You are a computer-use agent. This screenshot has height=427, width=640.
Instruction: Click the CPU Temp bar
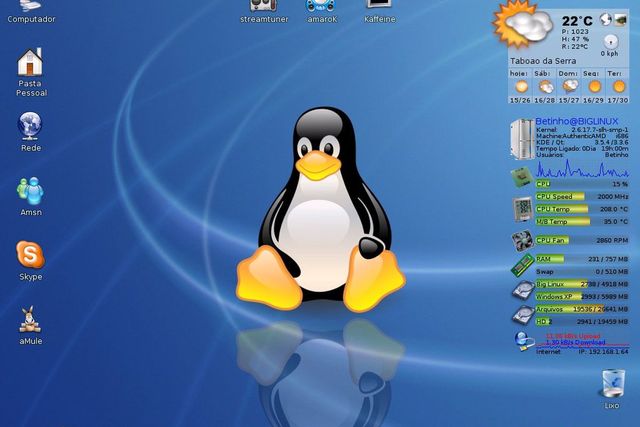[x=582, y=209]
